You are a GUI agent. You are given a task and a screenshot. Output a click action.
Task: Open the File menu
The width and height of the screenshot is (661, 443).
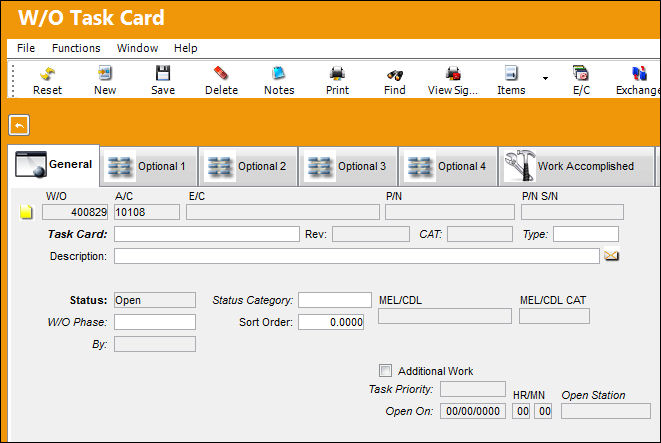[x=26, y=48]
